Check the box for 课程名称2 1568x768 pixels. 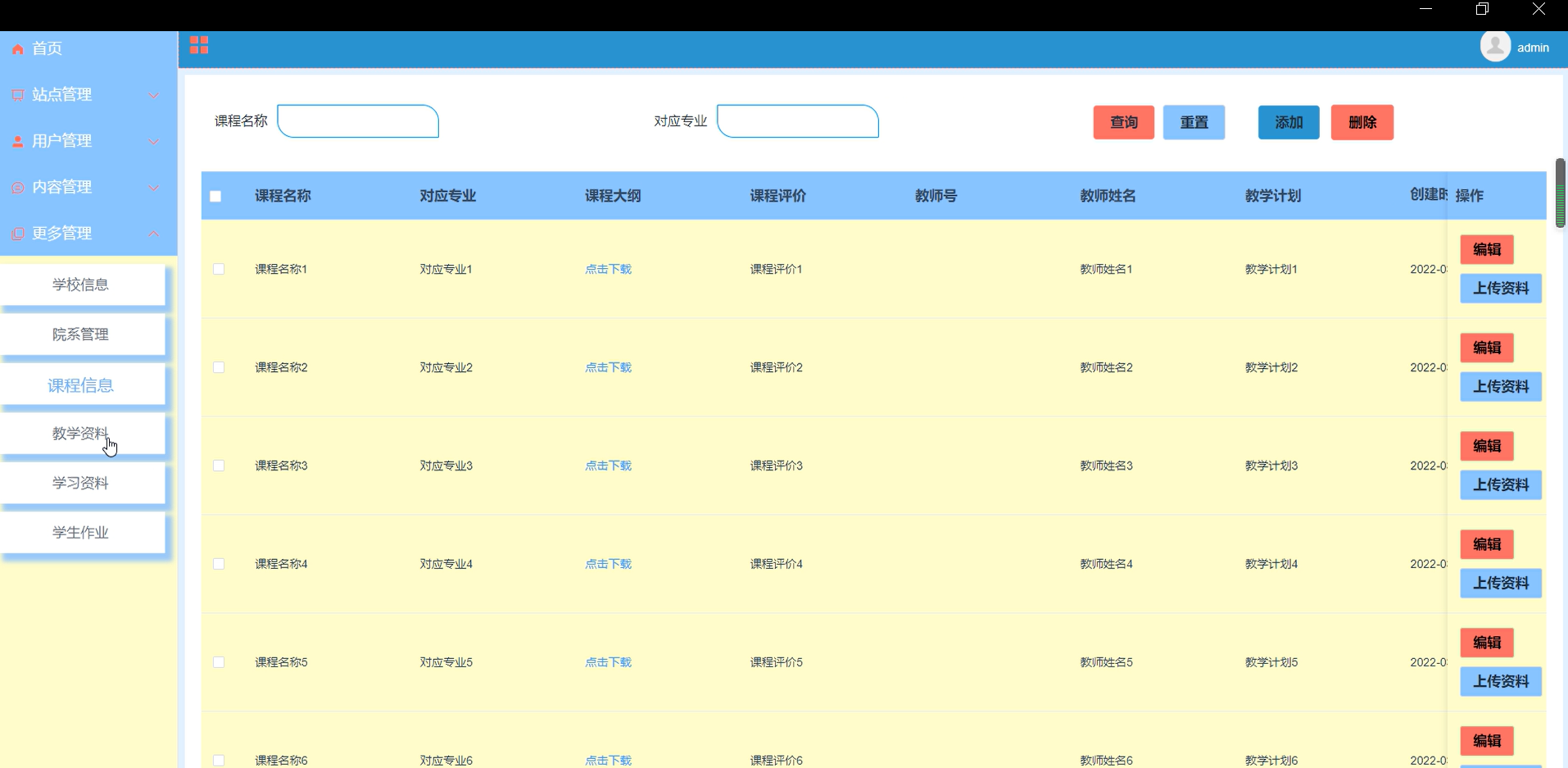click(219, 367)
